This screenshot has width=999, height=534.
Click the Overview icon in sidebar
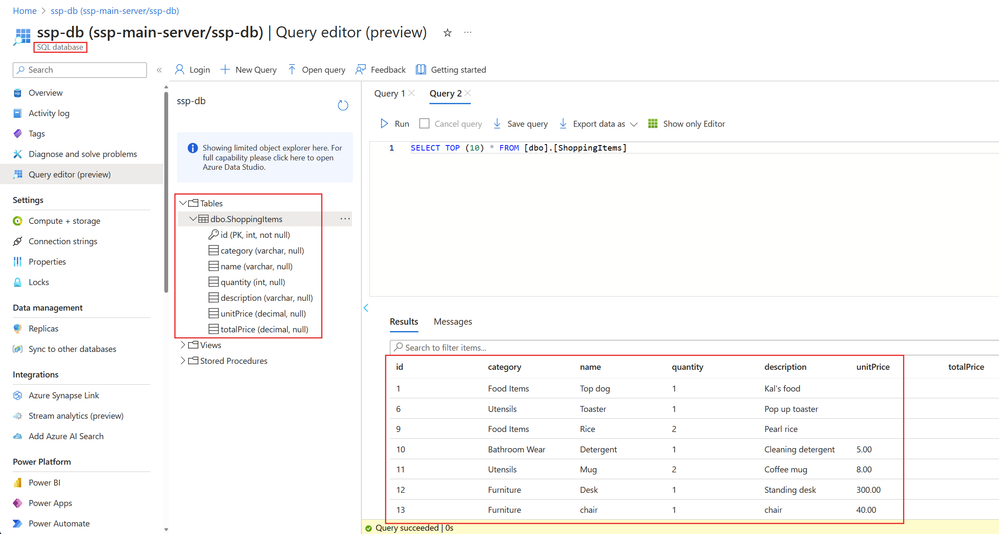17,93
